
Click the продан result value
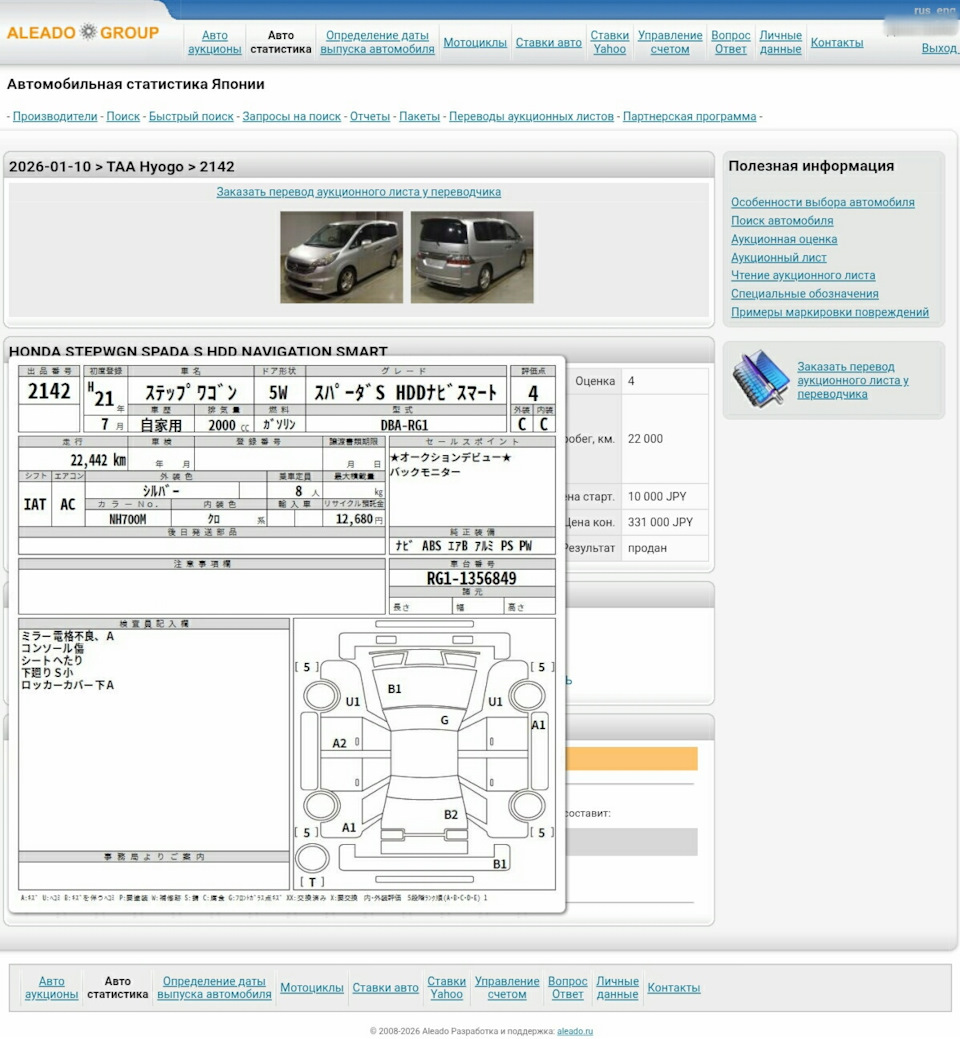647,548
